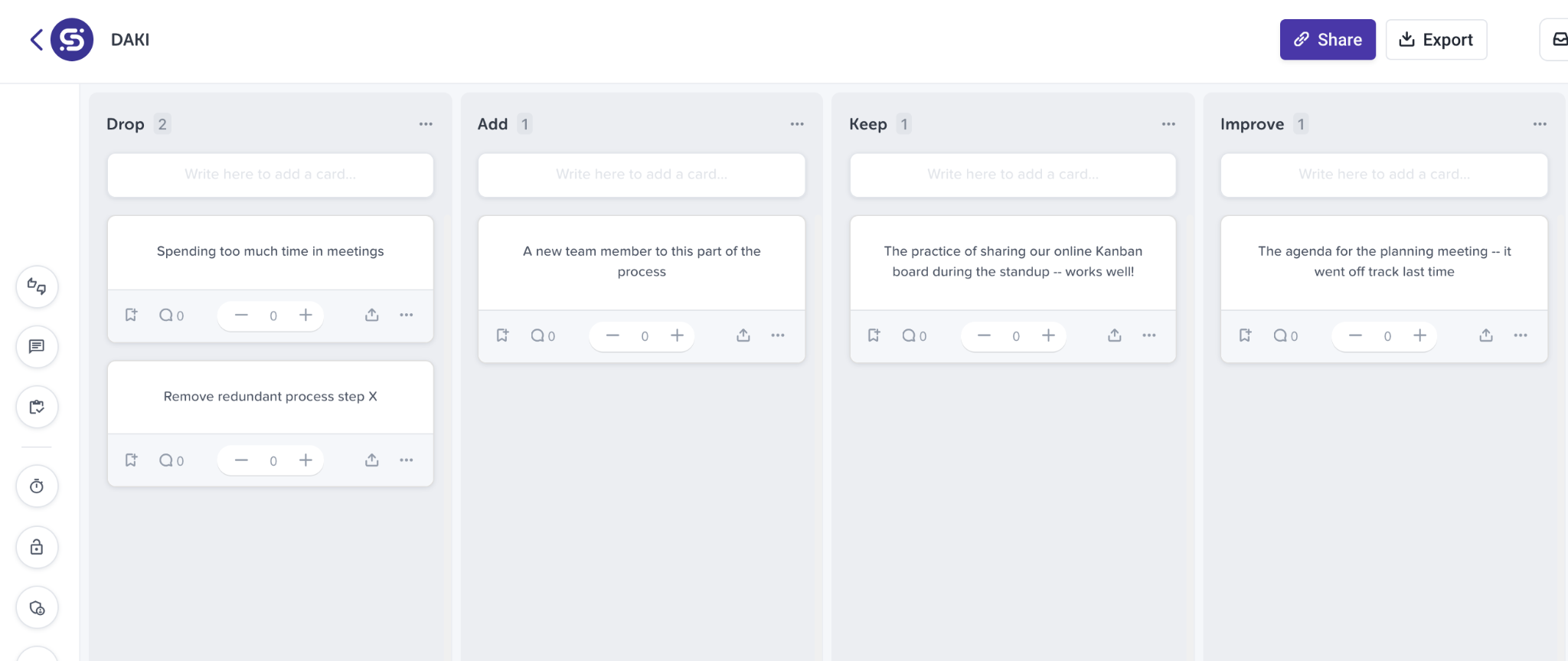Image resolution: width=1568 pixels, height=661 pixels.
Task: Open the action items clipboard icon
Action: 37,407
